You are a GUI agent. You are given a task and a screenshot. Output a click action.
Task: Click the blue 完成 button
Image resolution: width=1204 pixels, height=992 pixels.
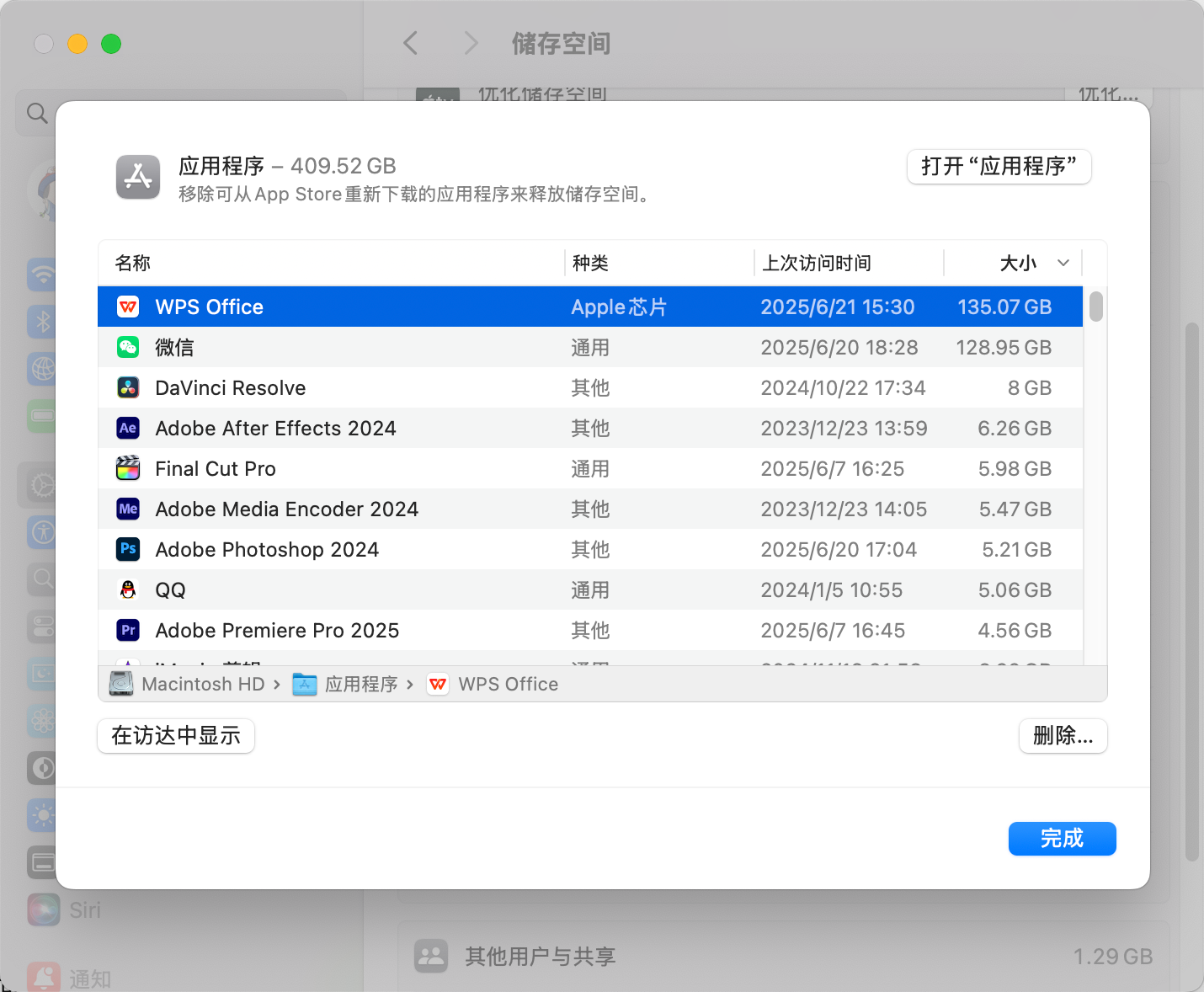(x=1062, y=839)
